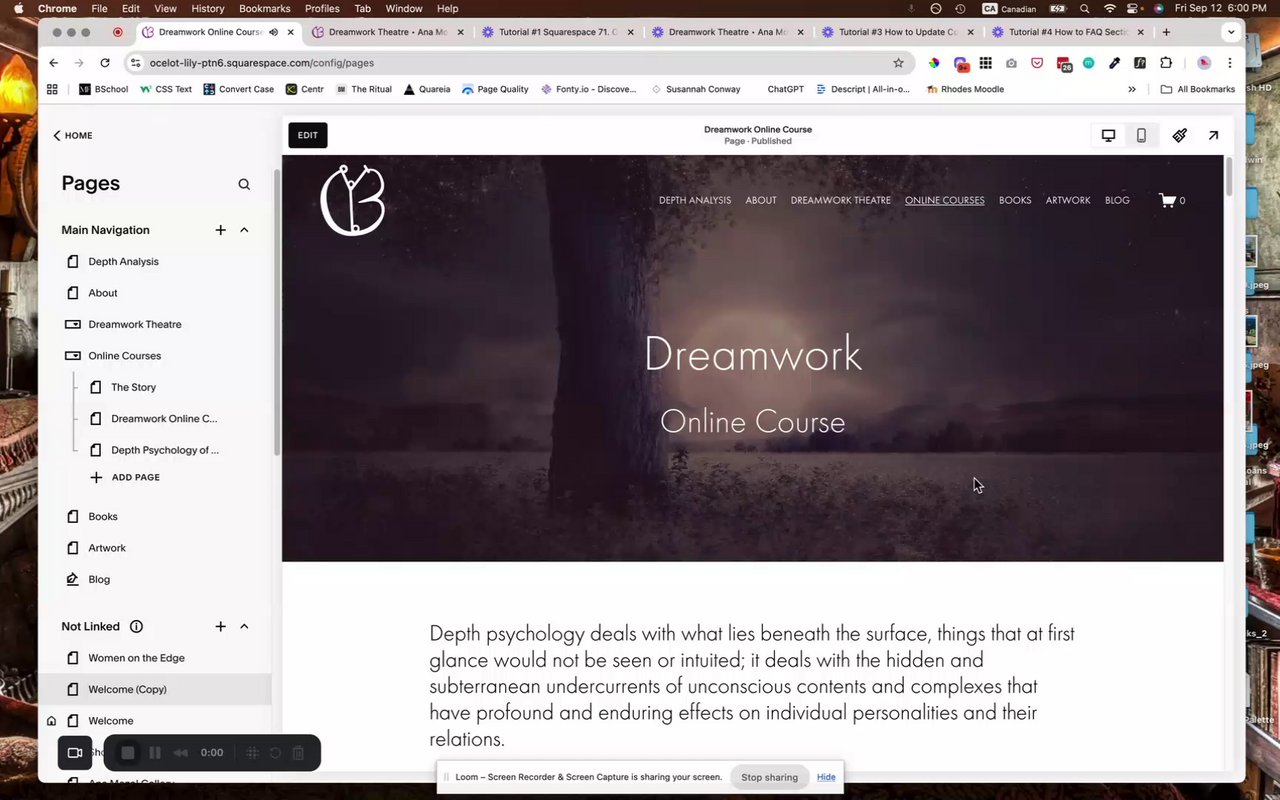This screenshot has width=1280, height=800.
Task: Open the All Bookmarks folder
Action: click(x=1198, y=89)
